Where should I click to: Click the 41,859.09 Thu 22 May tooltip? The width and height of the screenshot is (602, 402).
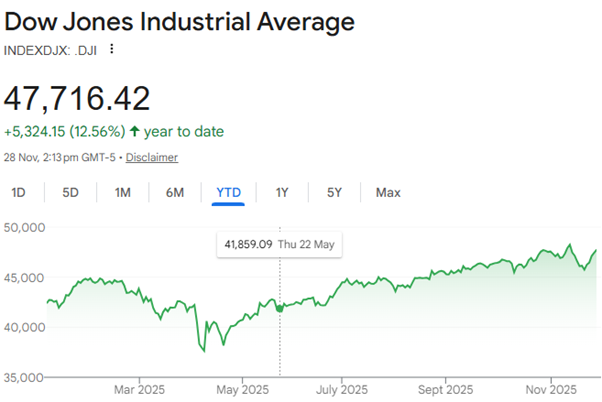pos(279,244)
